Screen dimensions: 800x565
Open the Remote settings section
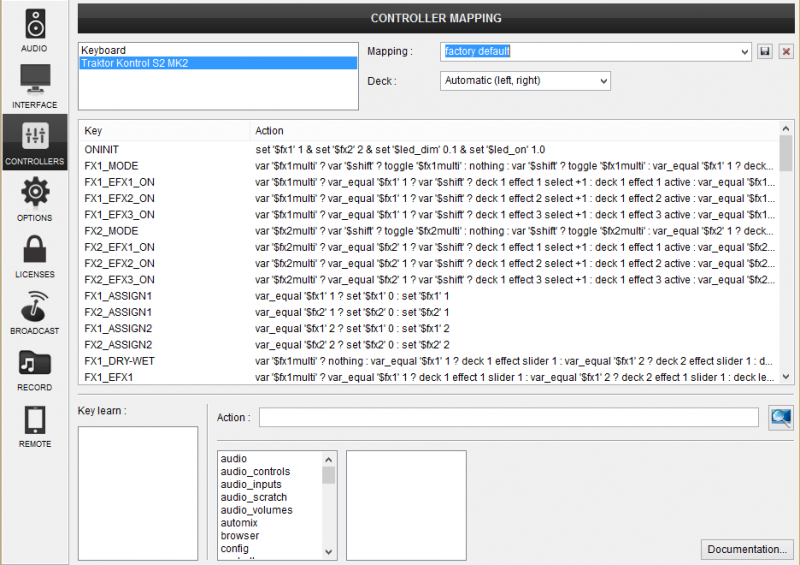pos(34,425)
